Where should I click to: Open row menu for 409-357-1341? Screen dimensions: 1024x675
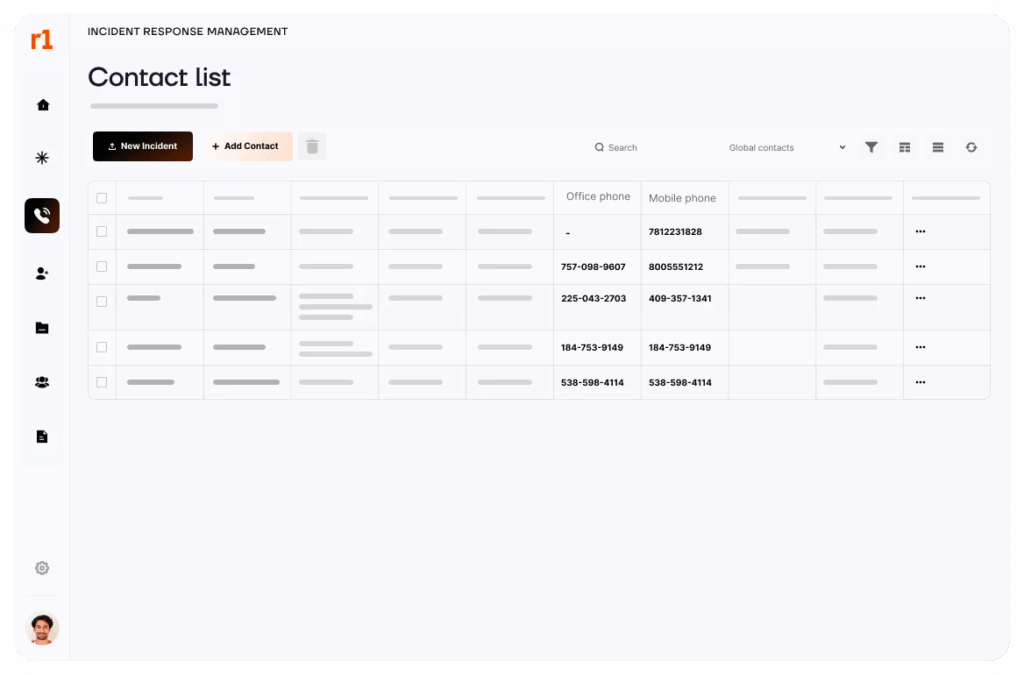[920, 298]
